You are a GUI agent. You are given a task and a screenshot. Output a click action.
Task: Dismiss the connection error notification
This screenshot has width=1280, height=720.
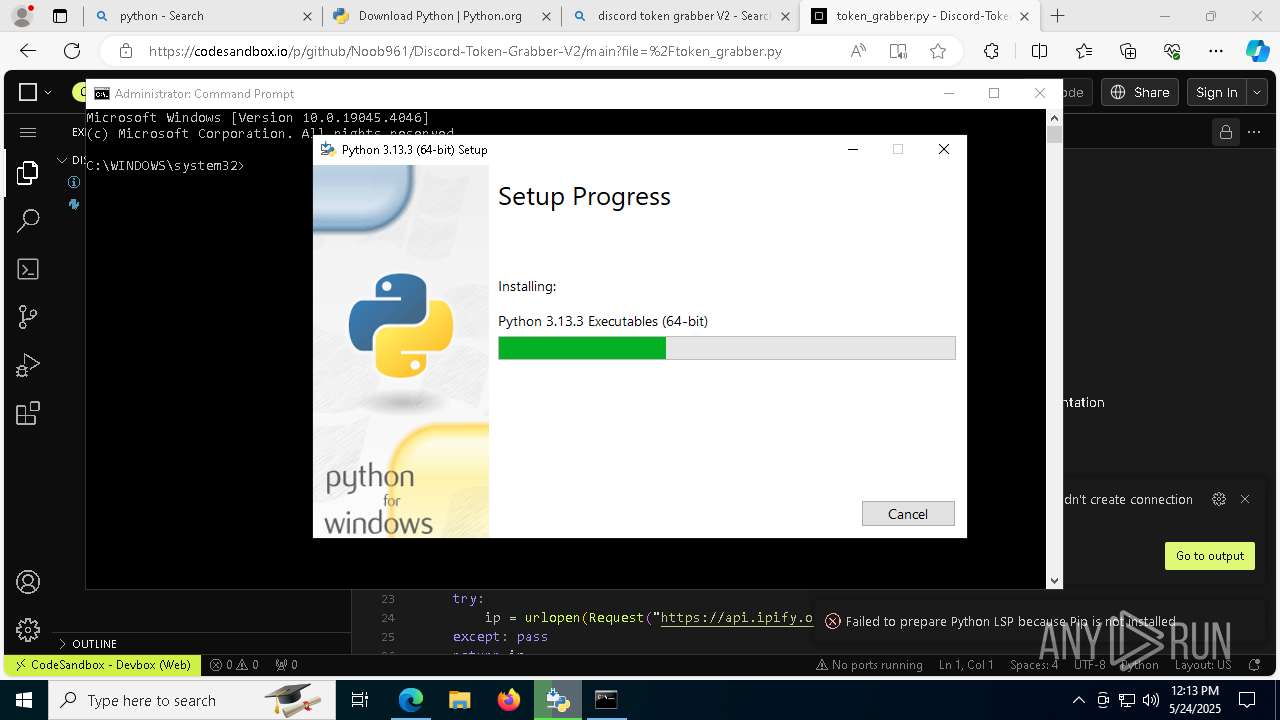coord(1245,499)
